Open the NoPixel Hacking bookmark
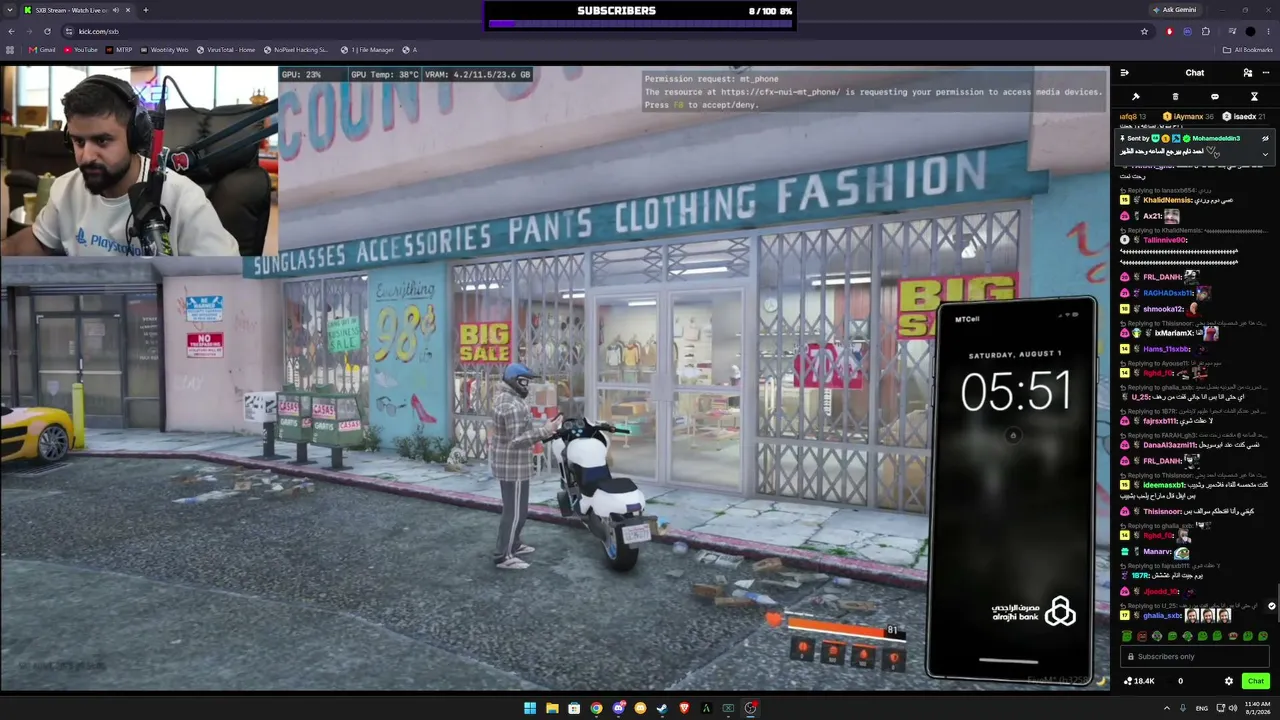The image size is (1280, 720). (296, 50)
